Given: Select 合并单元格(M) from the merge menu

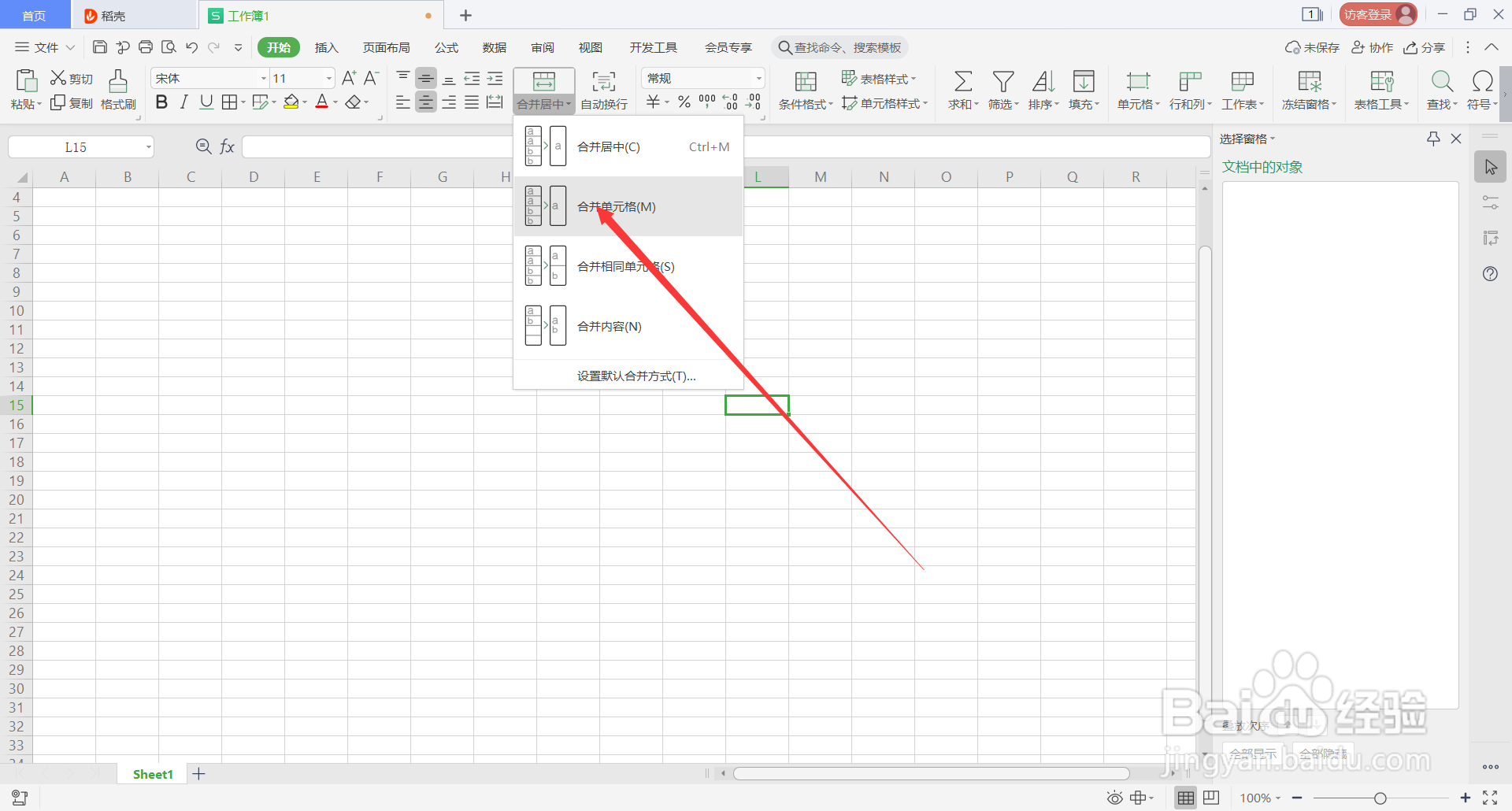Looking at the screenshot, I should click(x=617, y=206).
